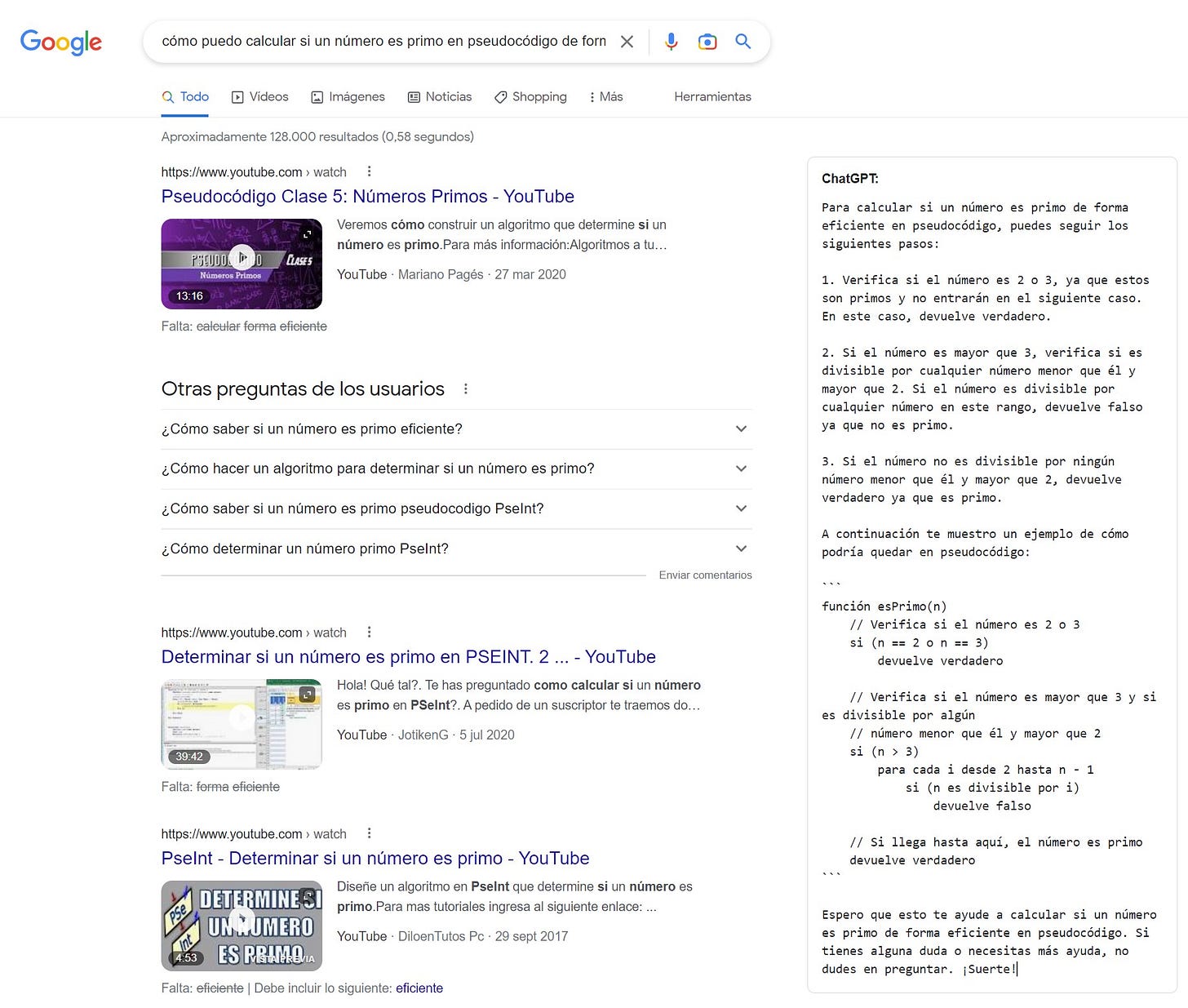Viewport: 1188px width, 1008px height.
Task: Clear the search query with X icon
Action: [627, 42]
